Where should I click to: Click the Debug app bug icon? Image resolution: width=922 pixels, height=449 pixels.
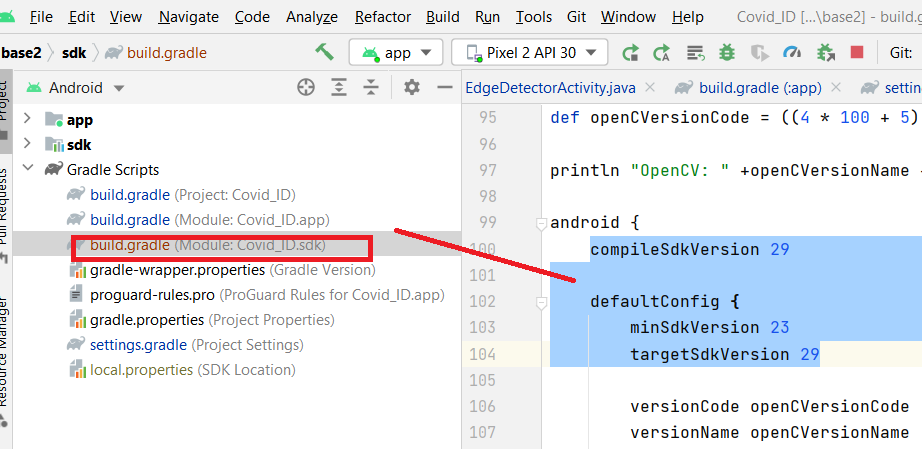pos(727,53)
